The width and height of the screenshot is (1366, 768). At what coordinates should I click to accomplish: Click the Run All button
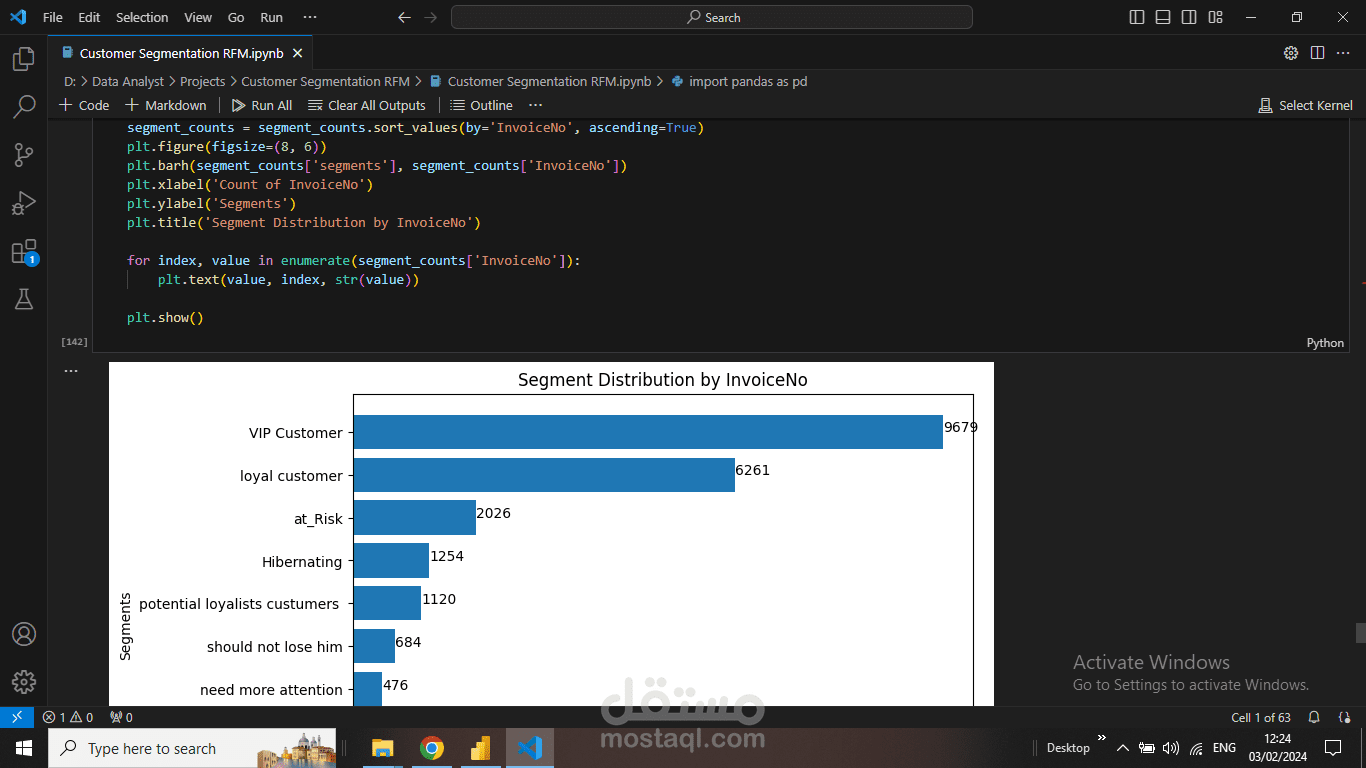click(261, 105)
